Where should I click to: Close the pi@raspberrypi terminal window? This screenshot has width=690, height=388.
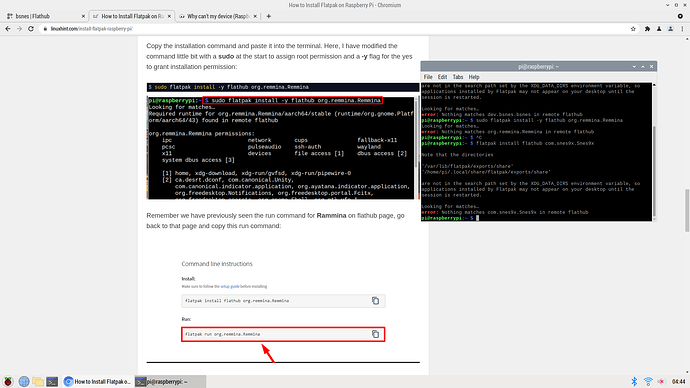(652, 66)
